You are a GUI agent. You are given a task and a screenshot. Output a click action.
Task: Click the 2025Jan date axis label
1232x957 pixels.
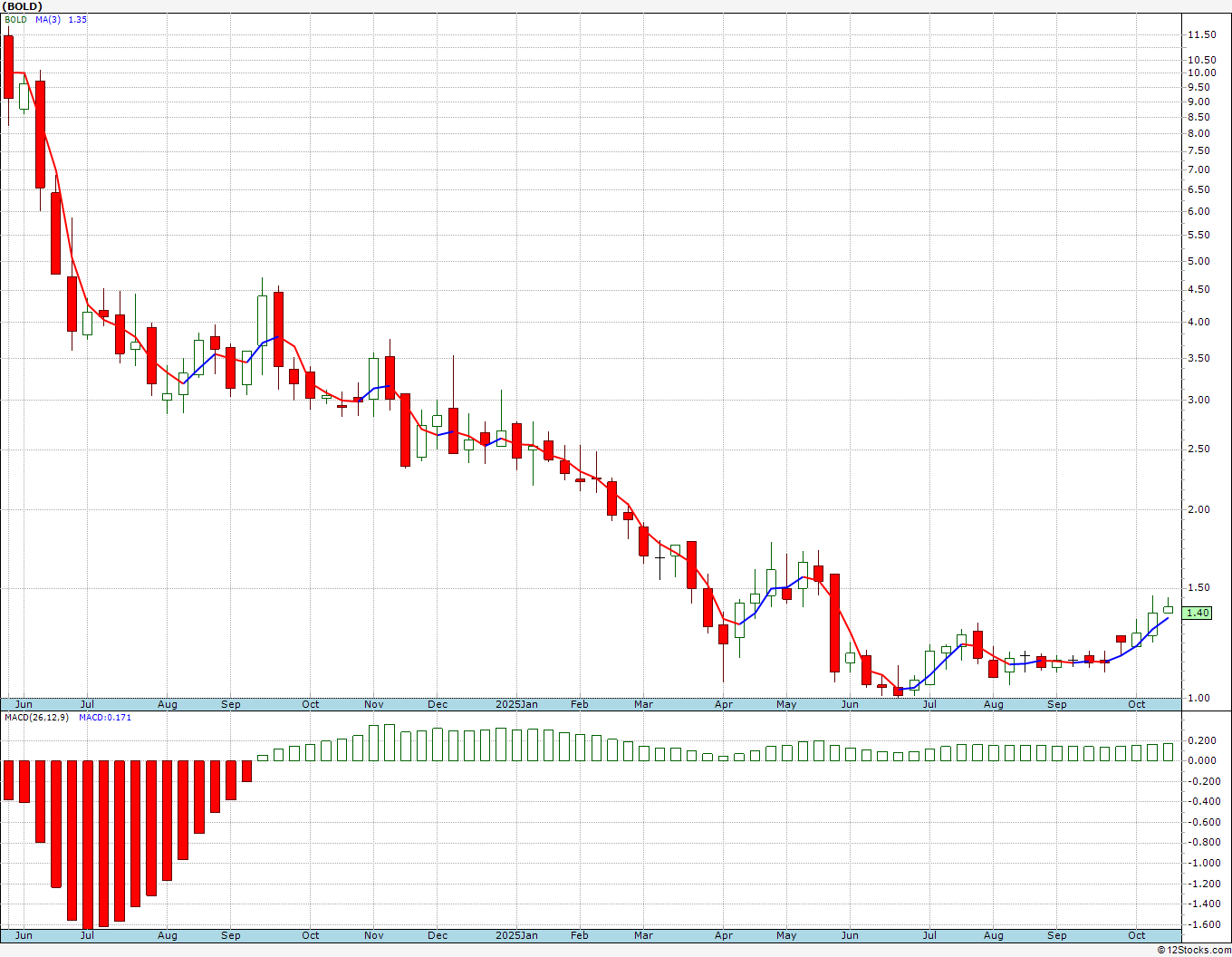pos(516,704)
